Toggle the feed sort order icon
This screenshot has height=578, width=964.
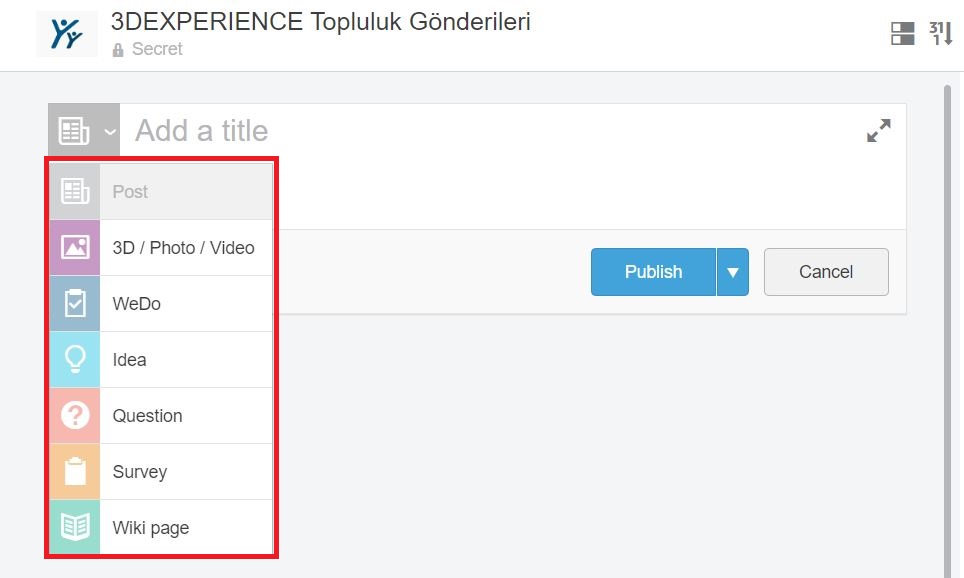pyautogui.click(x=941, y=34)
